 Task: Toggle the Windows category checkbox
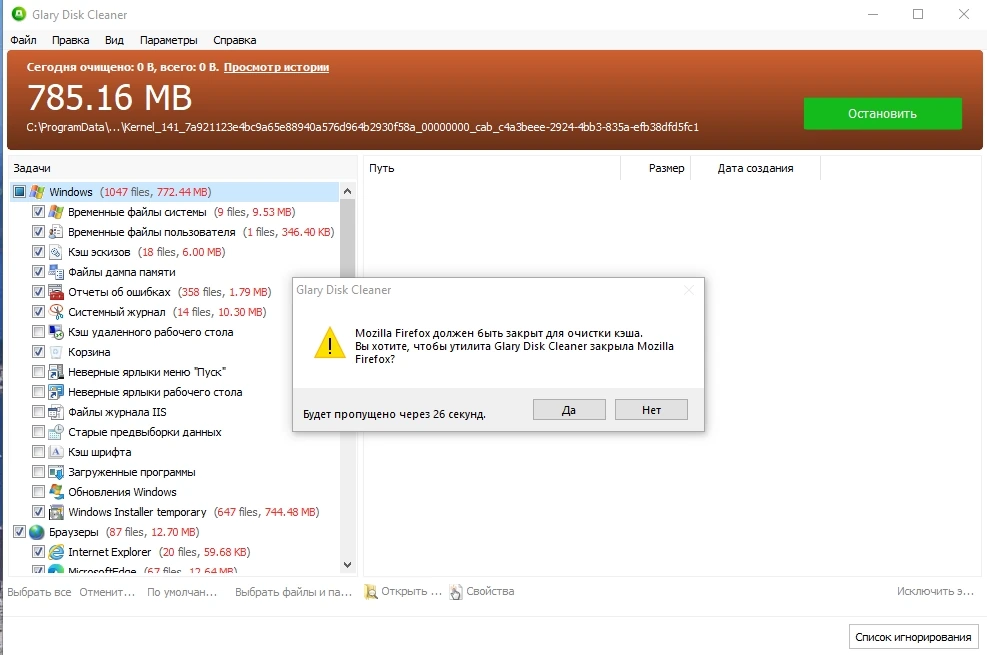tap(20, 191)
